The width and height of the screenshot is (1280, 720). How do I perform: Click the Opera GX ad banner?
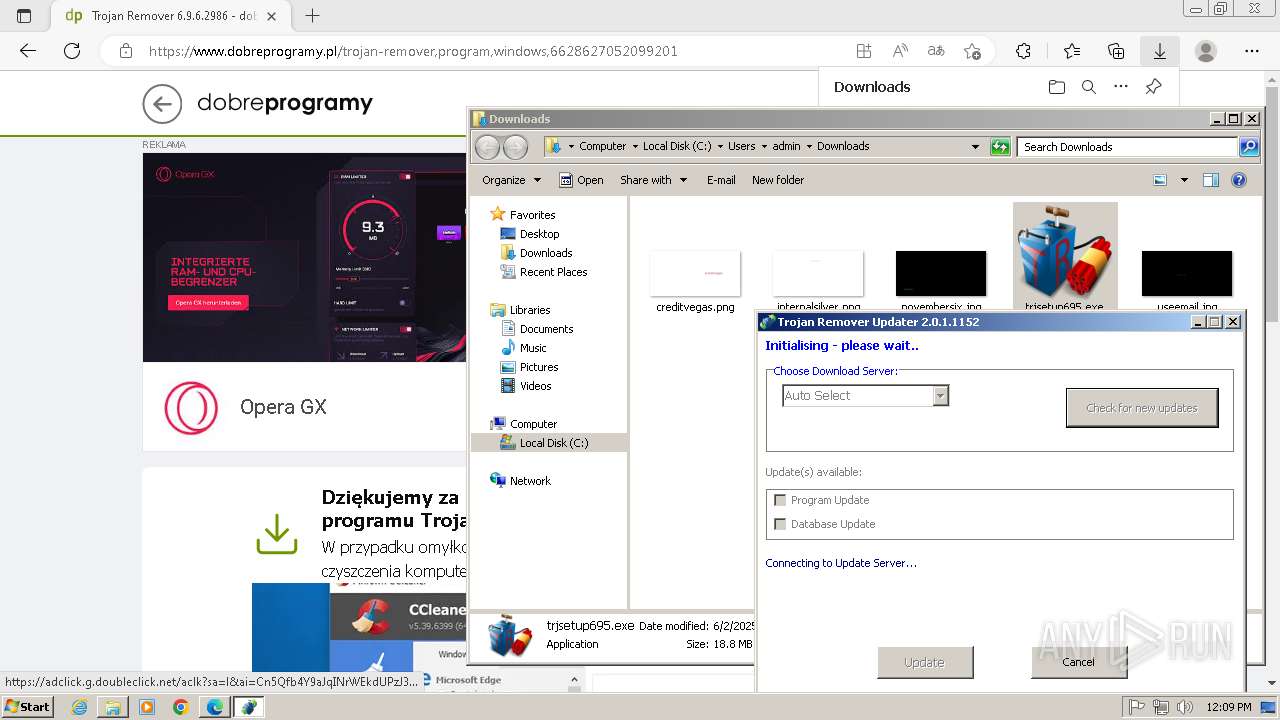point(304,257)
